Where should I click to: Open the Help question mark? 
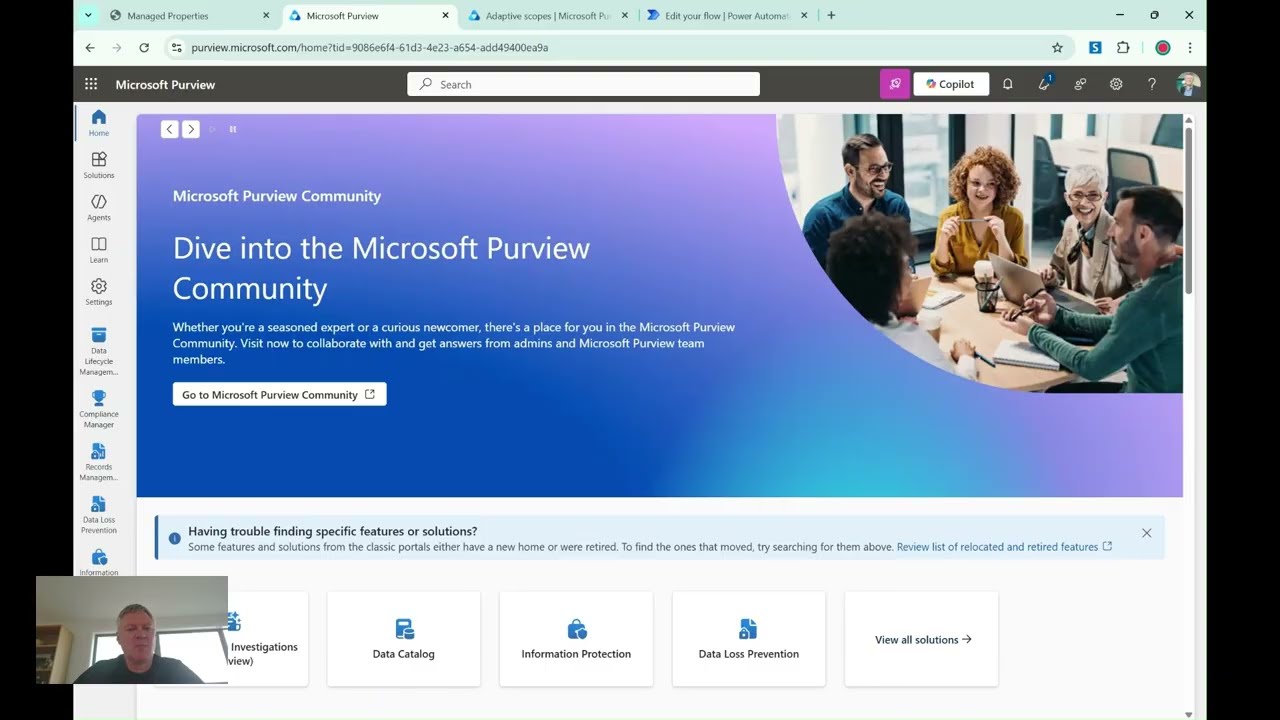click(1152, 85)
